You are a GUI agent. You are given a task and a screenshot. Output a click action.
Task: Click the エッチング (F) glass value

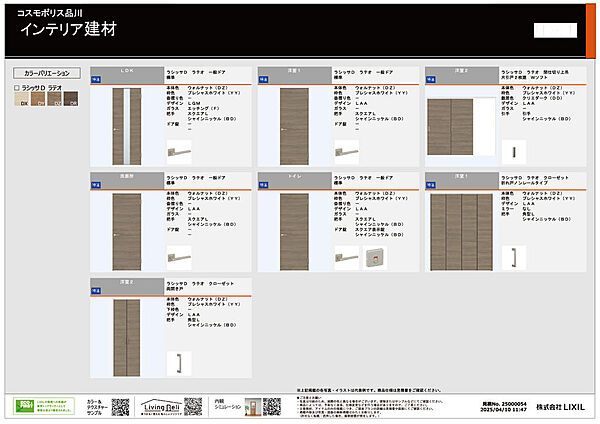[x=203, y=109]
